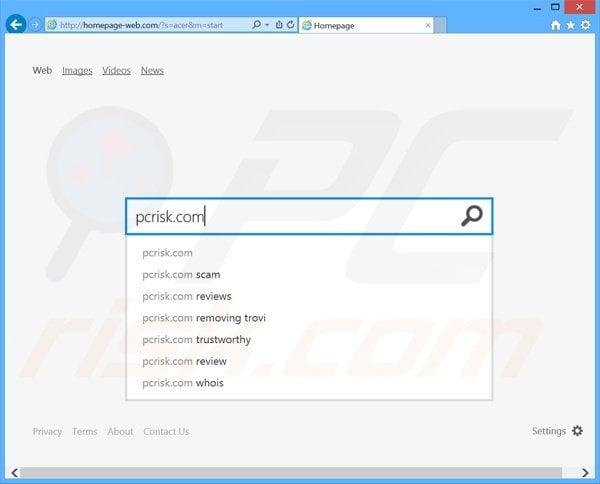Minimize the browser window
600x484 pixels.
pos(538,8)
